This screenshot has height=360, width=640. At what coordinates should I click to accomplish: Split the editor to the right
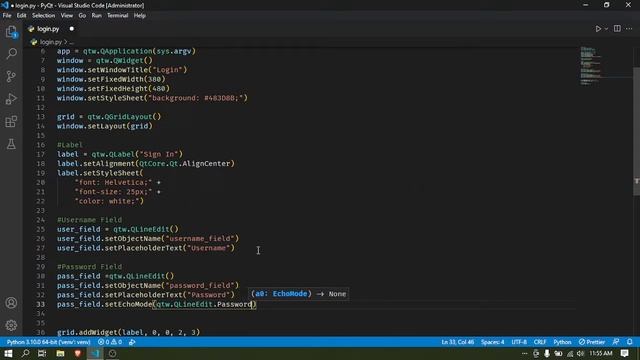(617, 29)
